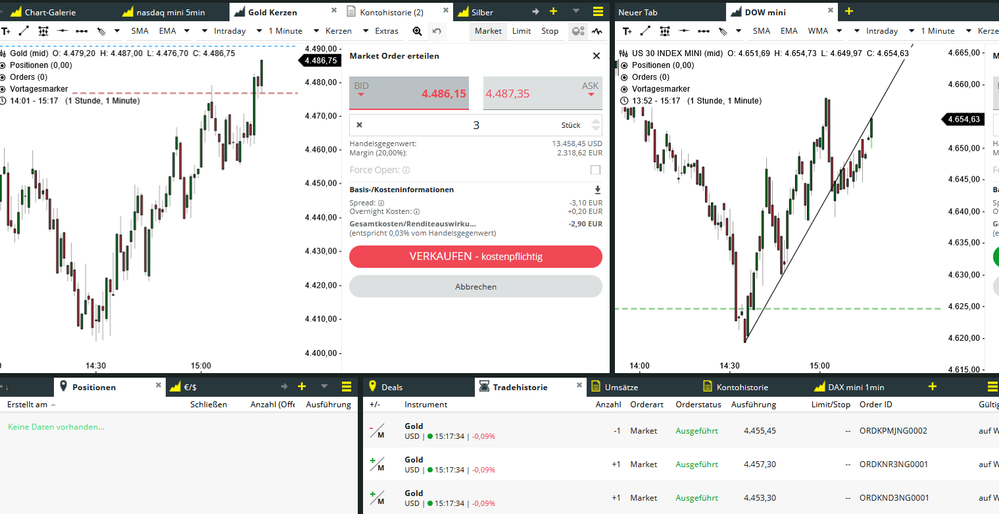Expand indicator dropdown after WMA in DOW chart

pos(839,31)
